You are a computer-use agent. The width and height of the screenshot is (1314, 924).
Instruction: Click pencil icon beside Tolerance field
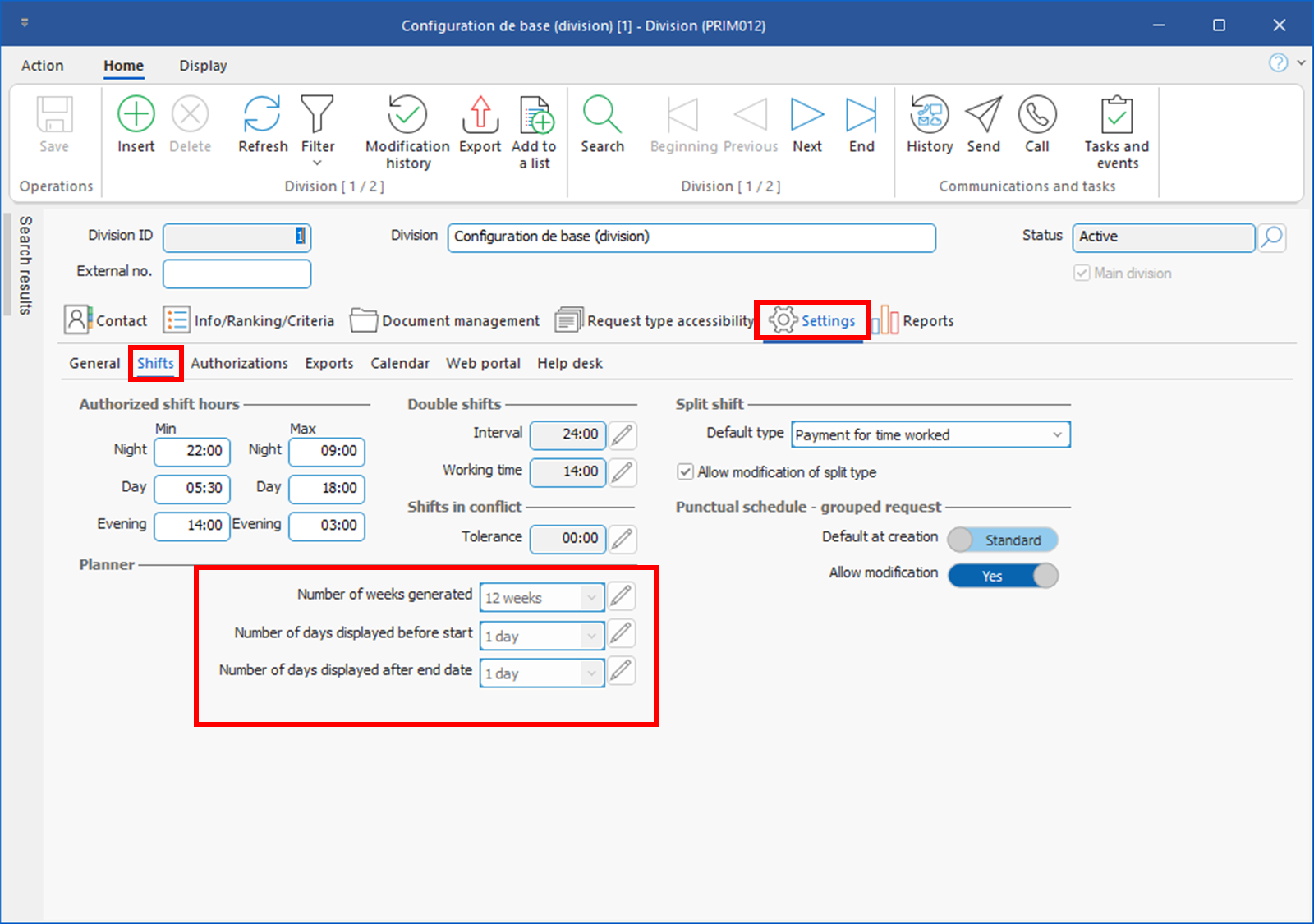click(623, 539)
